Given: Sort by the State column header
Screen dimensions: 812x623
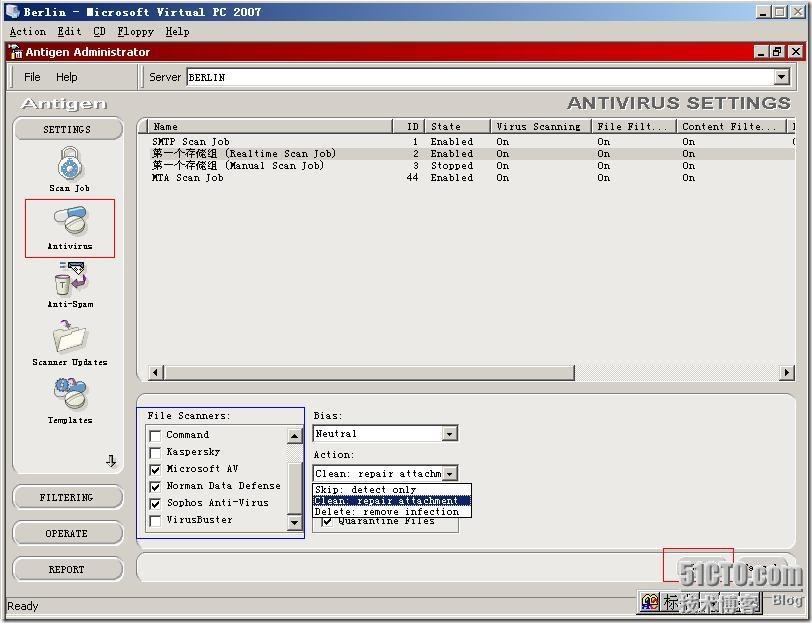Looking at the screenshot, I should (x=457, y=126).
